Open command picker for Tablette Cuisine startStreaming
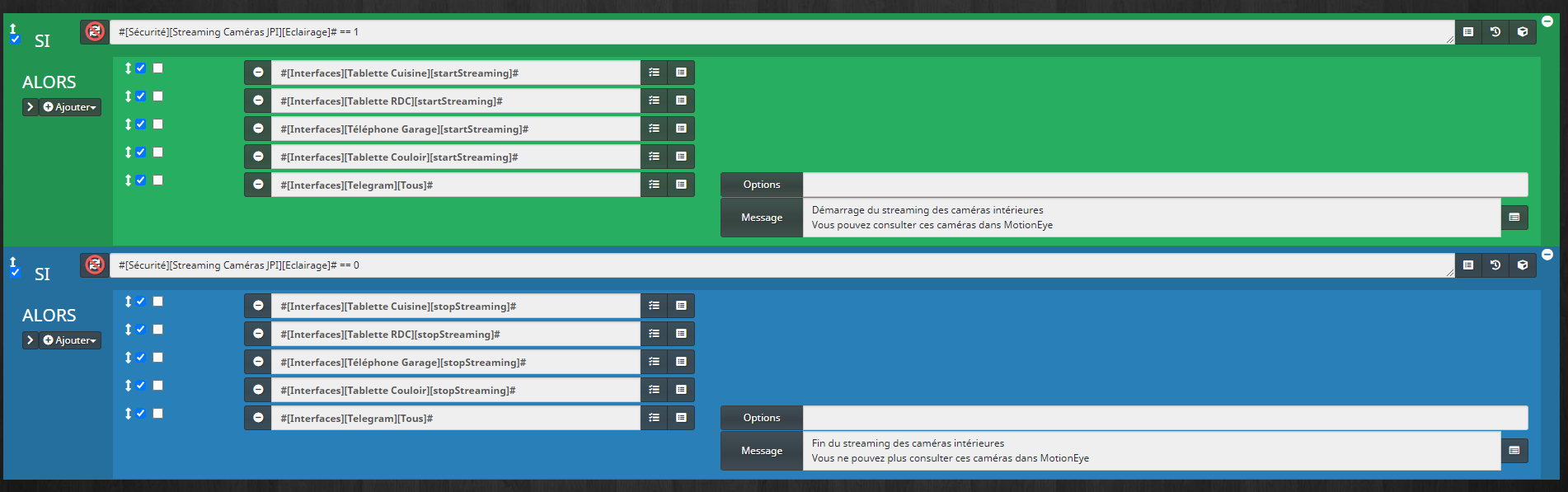The width and height of the screenshot is (1568, 492). pyautogui.click(x=681, y=73)
